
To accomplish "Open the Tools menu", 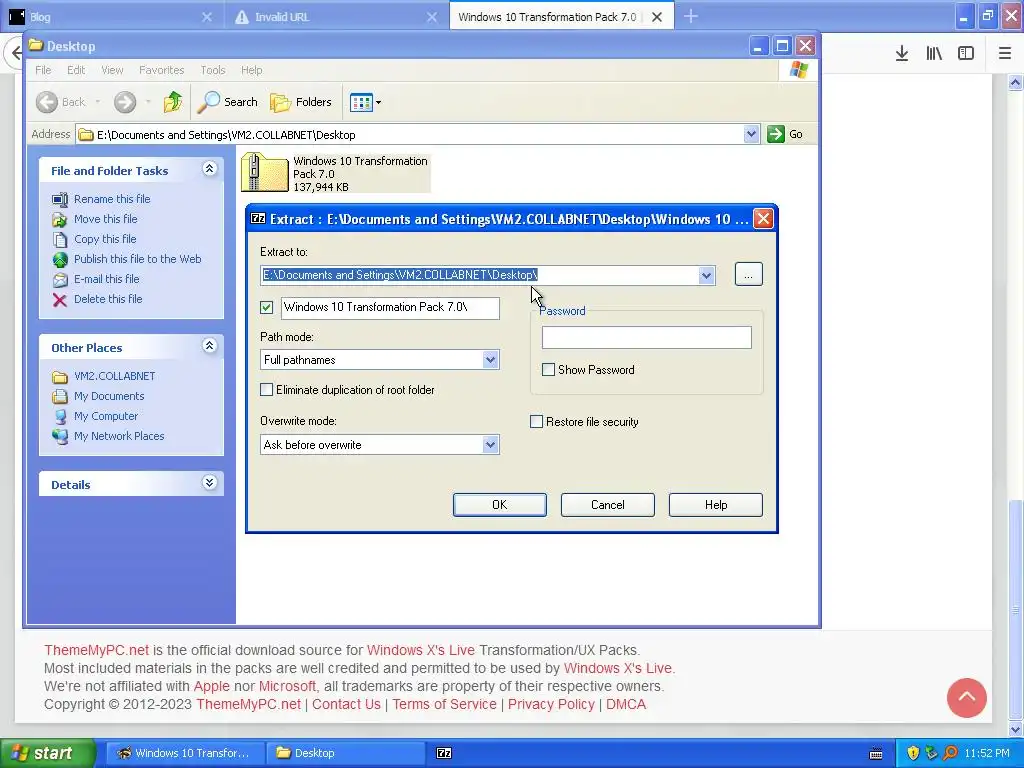I will [213, 70].
